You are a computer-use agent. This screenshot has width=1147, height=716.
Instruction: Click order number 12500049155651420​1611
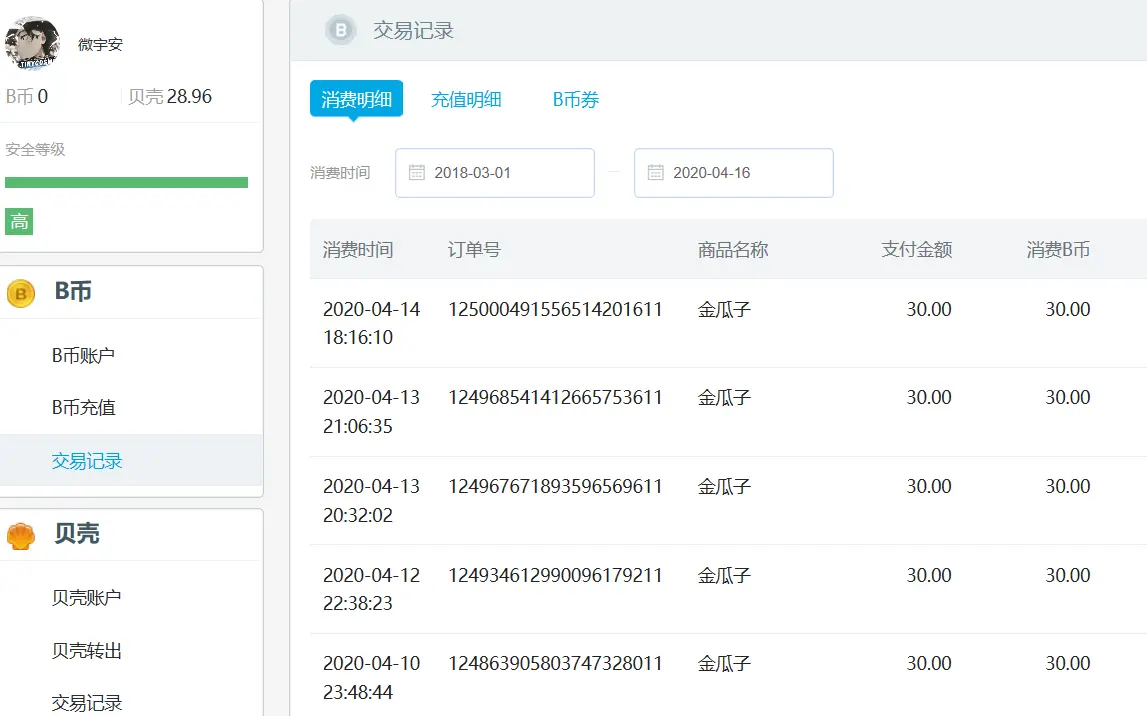pos(555,310)
